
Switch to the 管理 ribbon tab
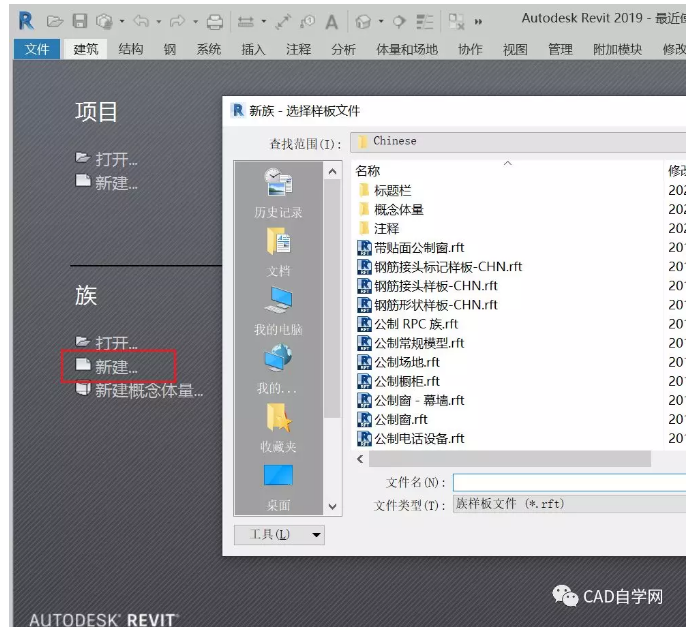click(x=560, y=49)
